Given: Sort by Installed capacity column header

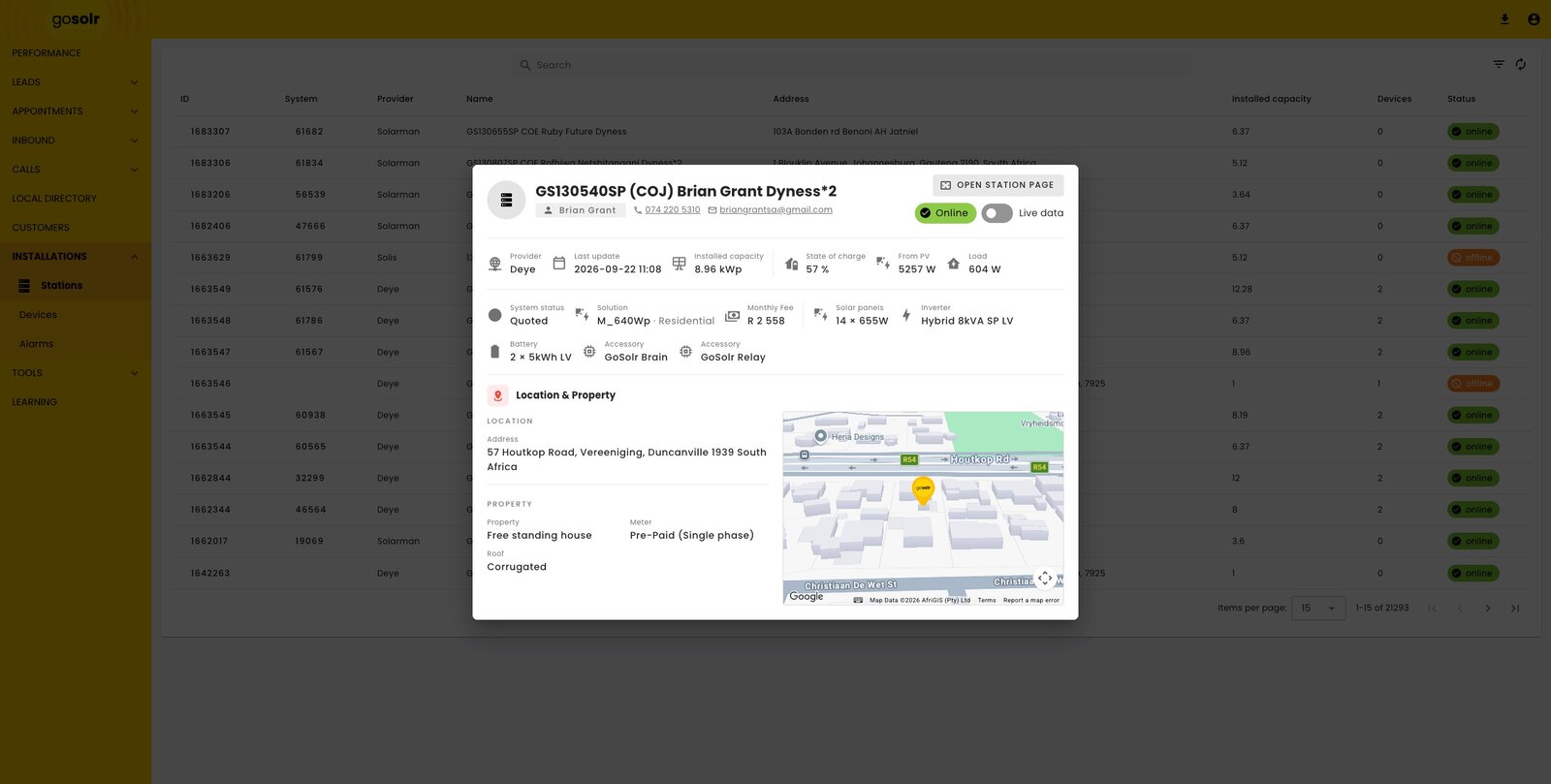Looking at the screenshot, I should coord(1271,99).
